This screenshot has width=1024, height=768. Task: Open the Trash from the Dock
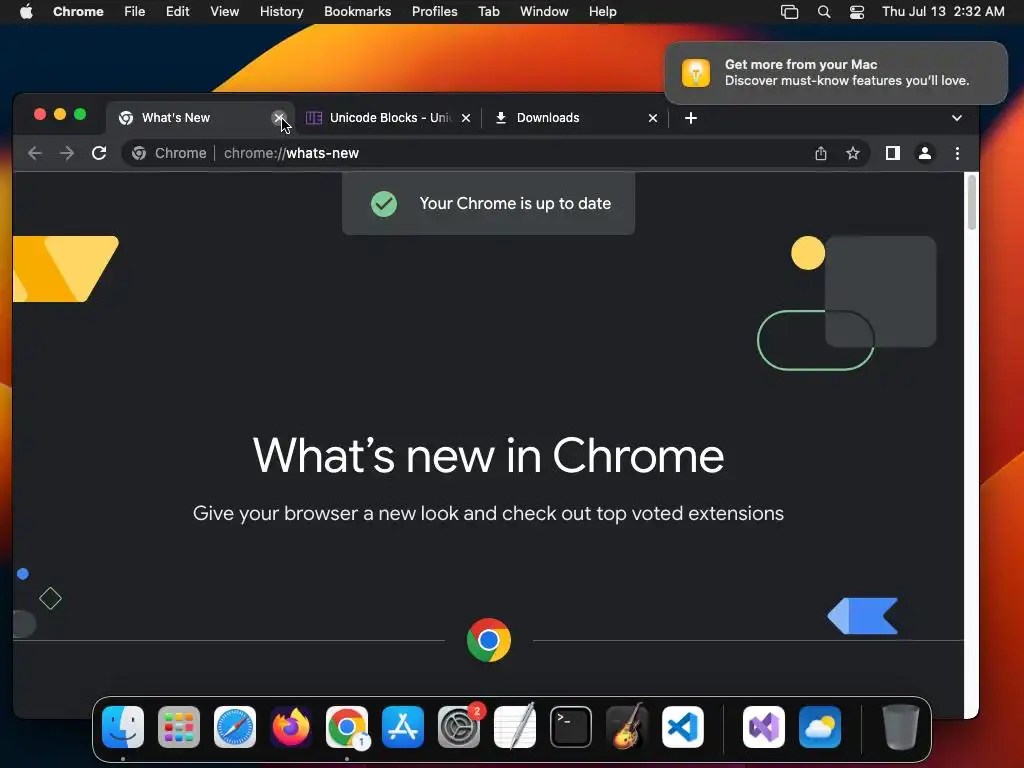pyautogui.click(x=901, y=727)
